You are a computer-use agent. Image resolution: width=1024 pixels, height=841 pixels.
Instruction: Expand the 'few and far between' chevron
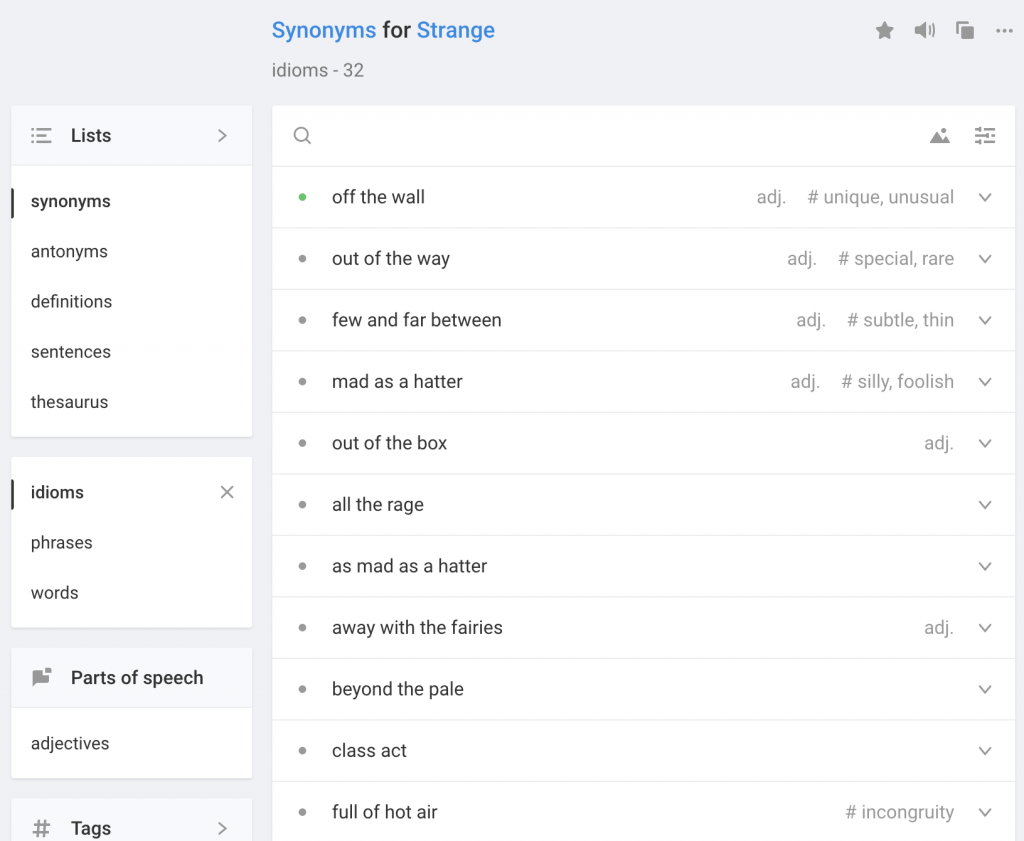(x=985, y=320)
